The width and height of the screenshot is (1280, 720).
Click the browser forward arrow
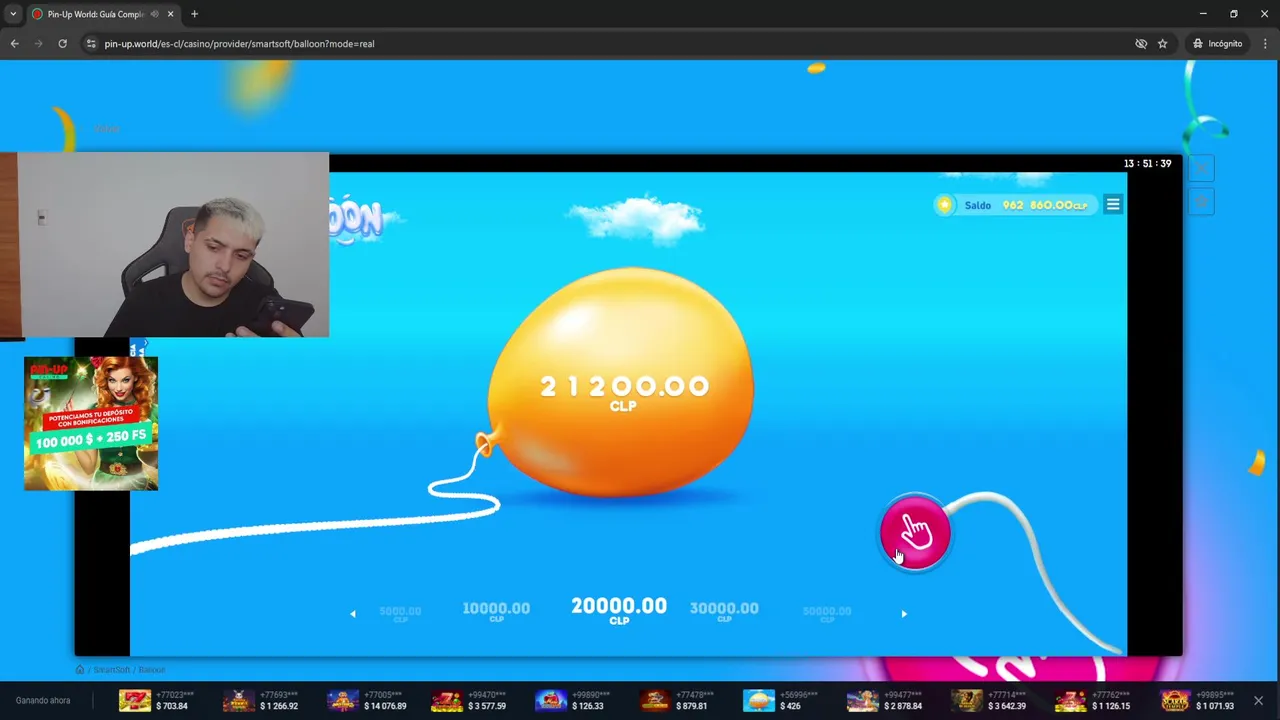(x=38, y=44)
